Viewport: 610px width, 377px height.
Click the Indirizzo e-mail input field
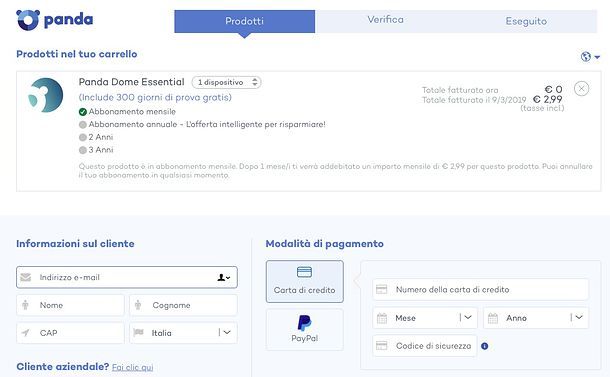127,277
